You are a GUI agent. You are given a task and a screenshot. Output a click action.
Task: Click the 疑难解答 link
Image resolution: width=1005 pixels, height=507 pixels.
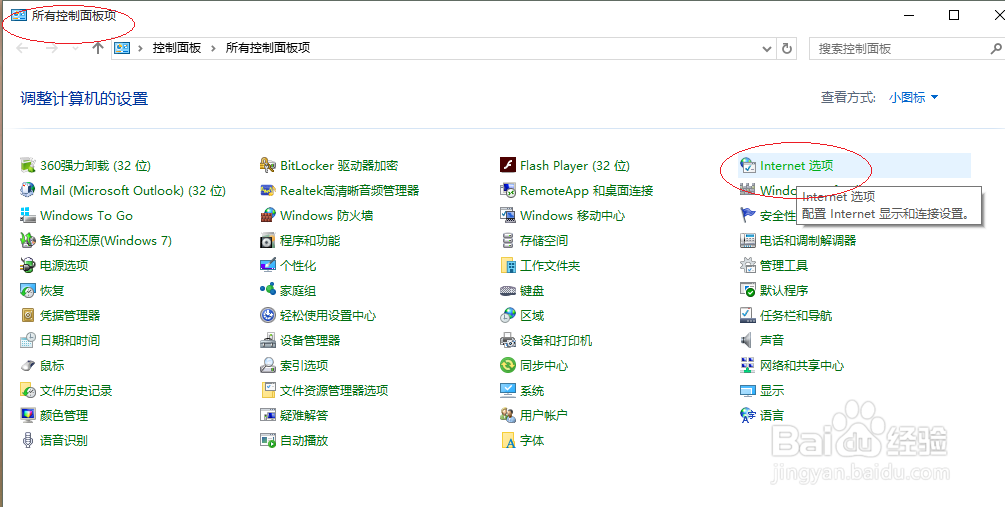pyautogui.click(x=304, y=415)
